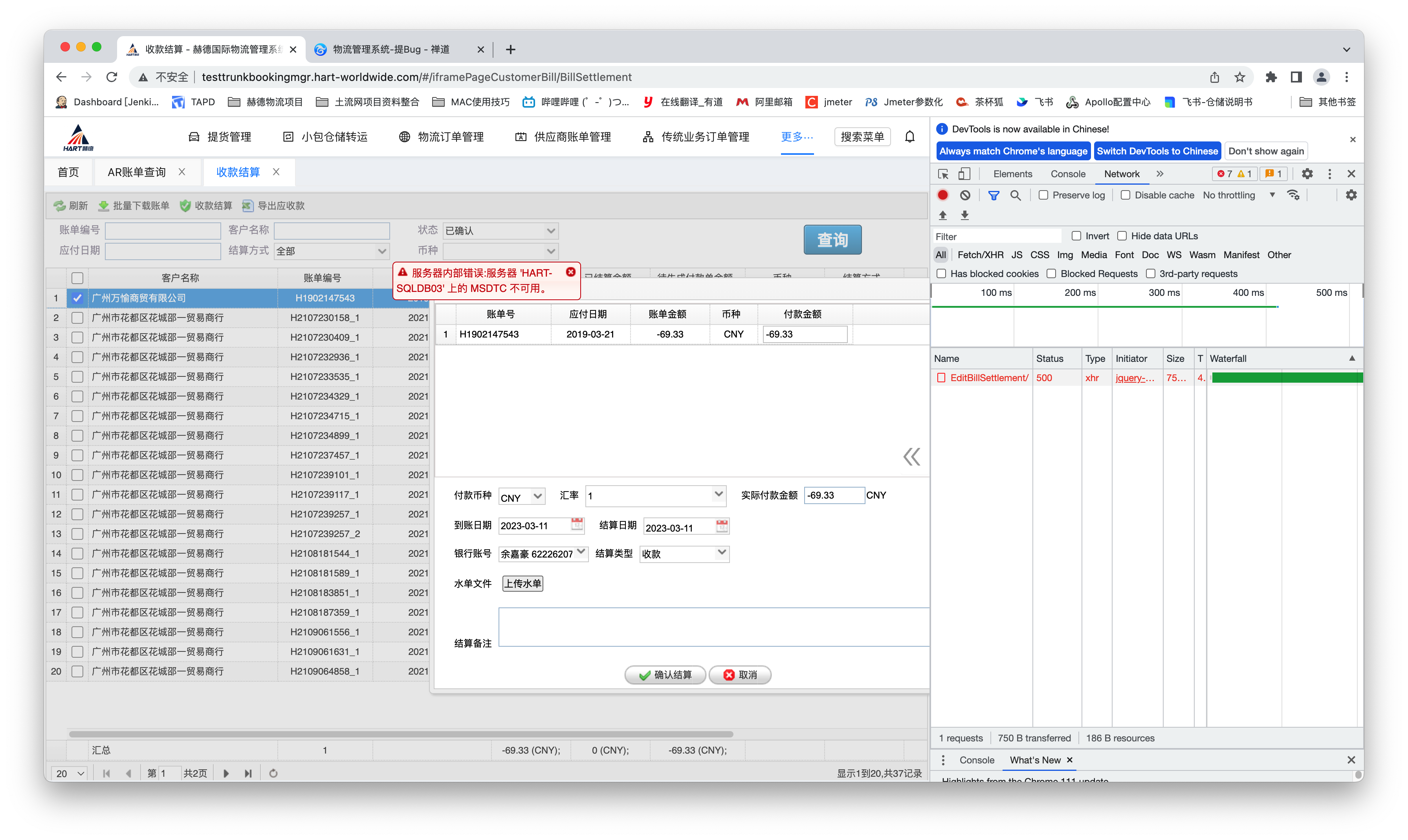1408x840 pixels.
Task: Click the inspect element picker icon
Action: tap(943, 174)
